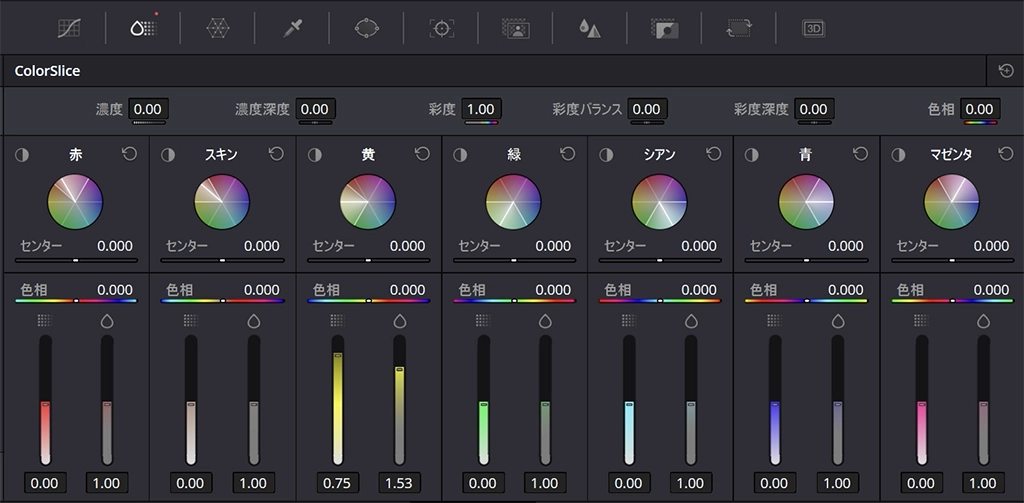Click the ColorSlice panel title
The width and height of the screenshot is (1024, 503).
point(48,71)
